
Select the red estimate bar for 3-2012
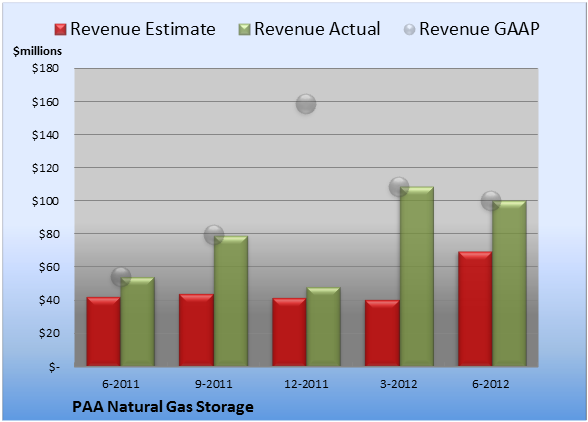click(x=382, y=333)
